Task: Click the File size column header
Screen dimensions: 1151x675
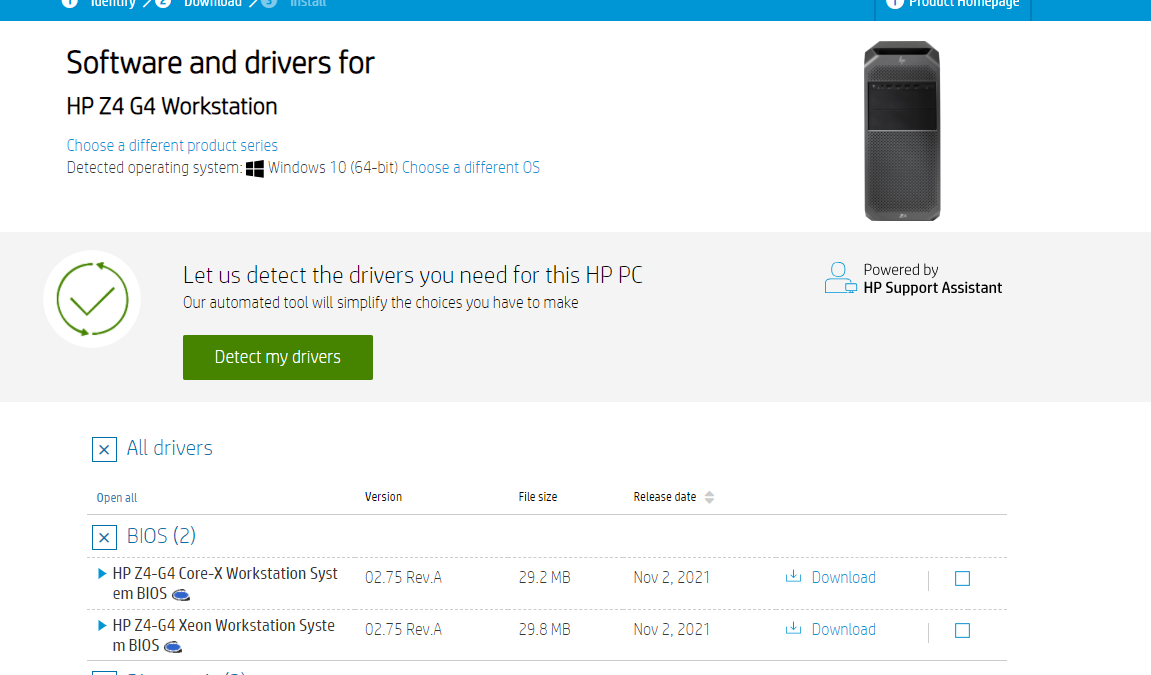Action: click(537, 497)
